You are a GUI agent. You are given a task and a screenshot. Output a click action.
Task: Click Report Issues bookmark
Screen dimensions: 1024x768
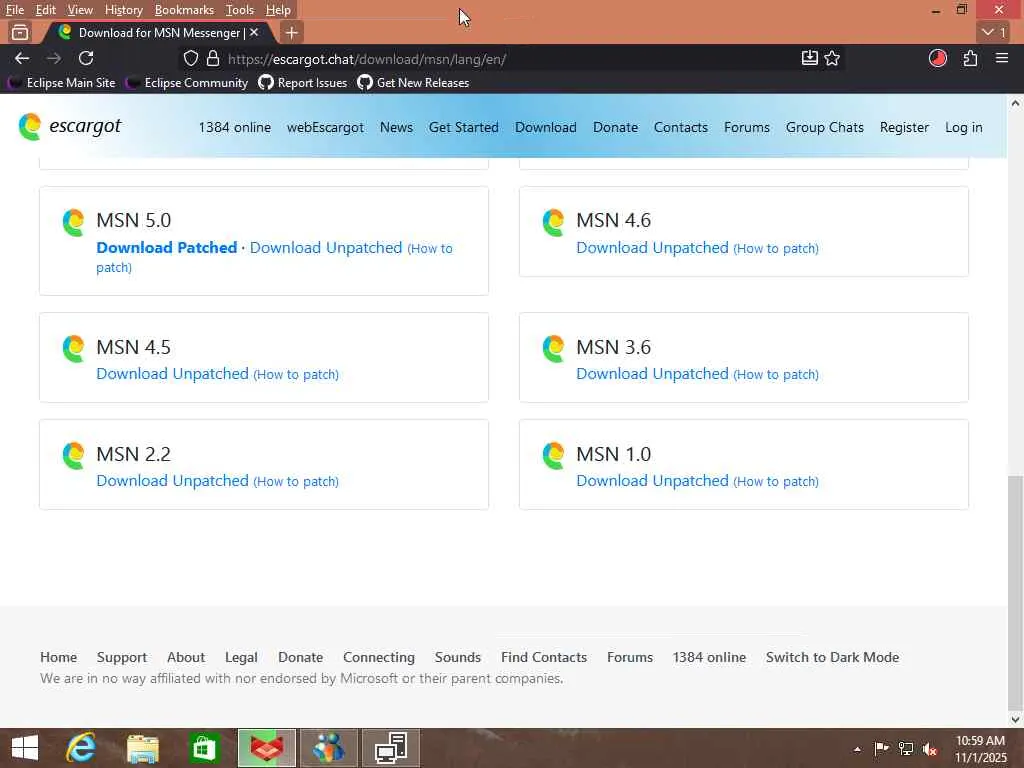click(x=303, y=82)
